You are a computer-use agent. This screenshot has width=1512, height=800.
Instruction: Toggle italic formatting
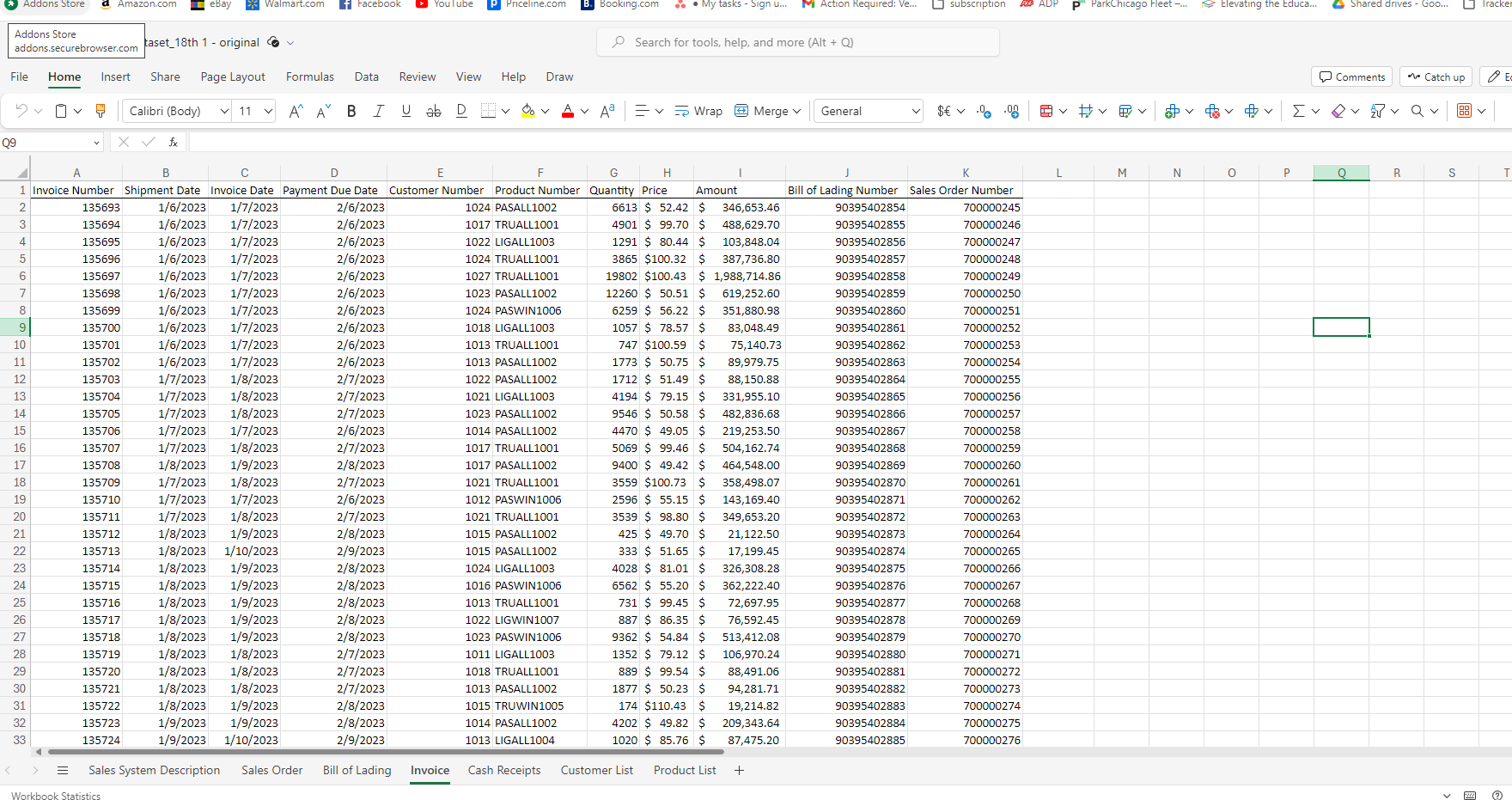pyautogui.click(x=378, y=111)
